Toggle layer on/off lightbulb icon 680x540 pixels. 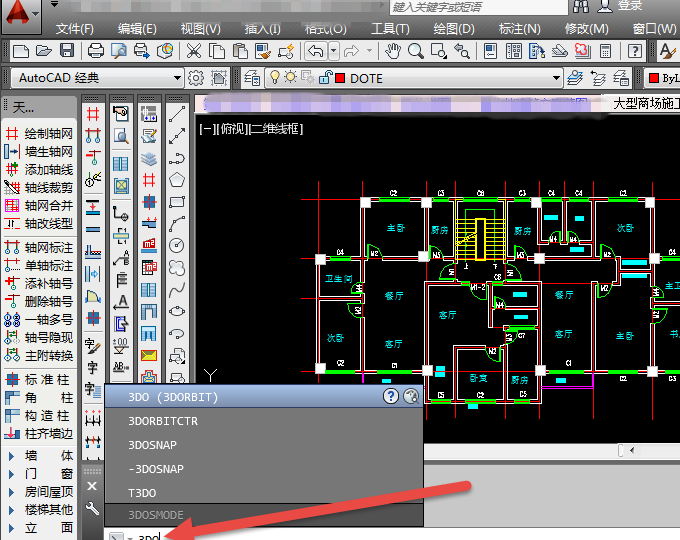275,78
